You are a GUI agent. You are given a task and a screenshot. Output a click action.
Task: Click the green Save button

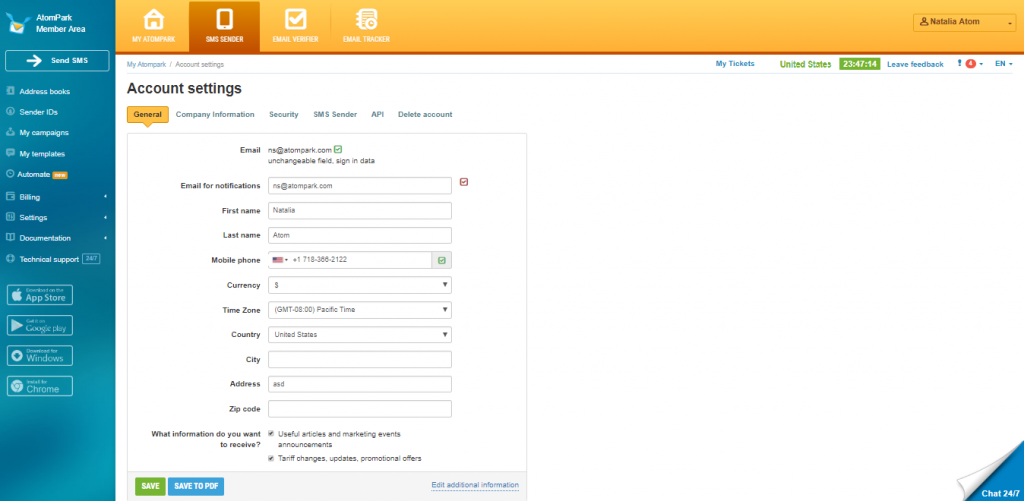(150, 486)
